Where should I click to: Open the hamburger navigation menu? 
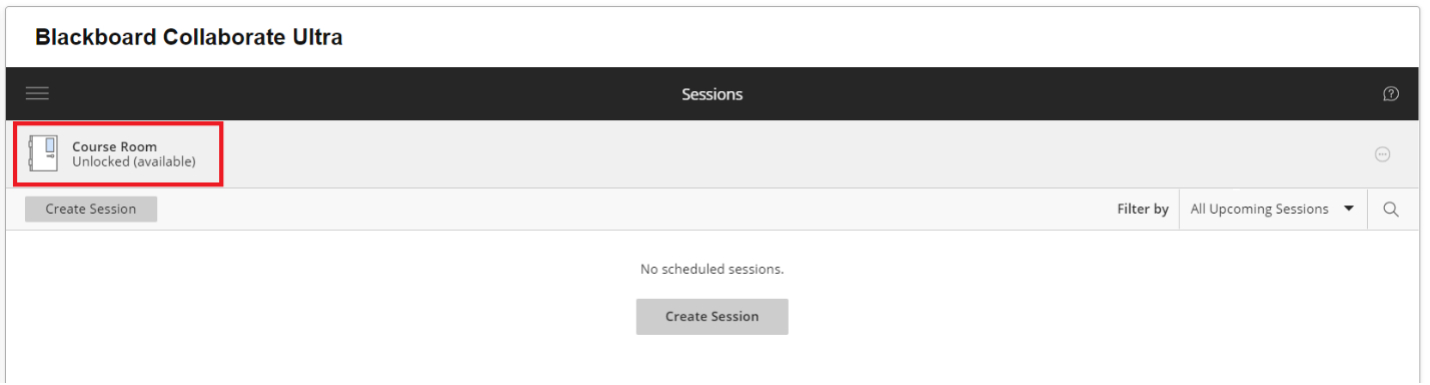coord(37,94)
